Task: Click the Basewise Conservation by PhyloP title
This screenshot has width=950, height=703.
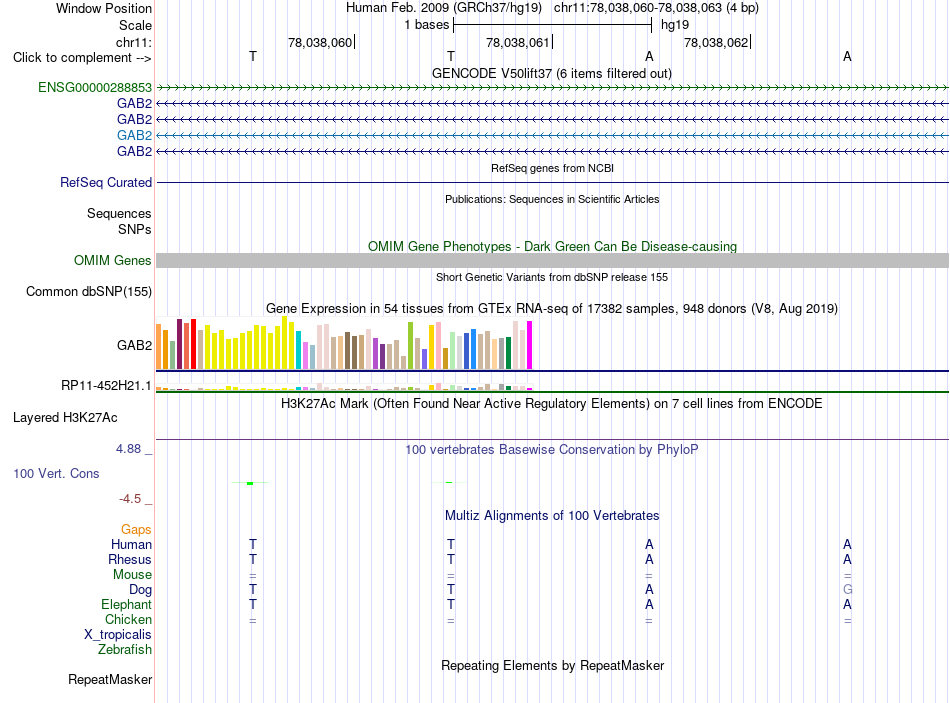Action: tap(551, 450)
